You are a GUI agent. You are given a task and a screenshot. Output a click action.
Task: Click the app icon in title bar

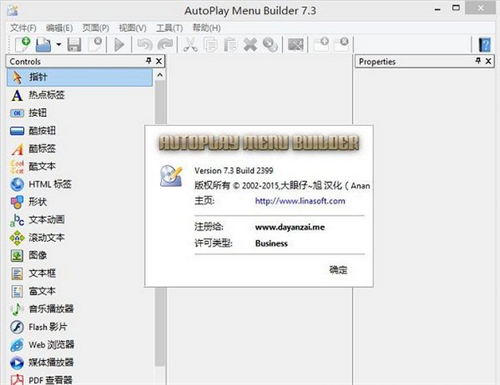pyautogui.click(x=12, y=10)
